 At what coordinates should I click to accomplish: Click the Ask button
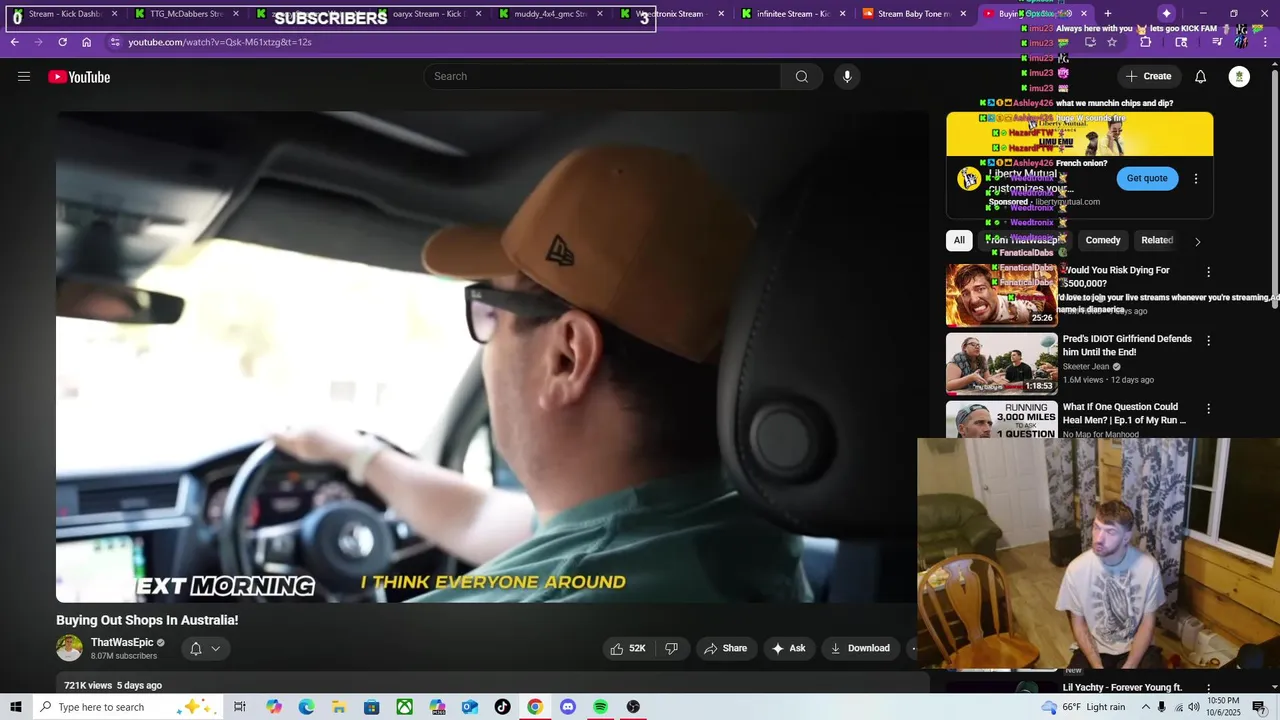click(788, 648)
